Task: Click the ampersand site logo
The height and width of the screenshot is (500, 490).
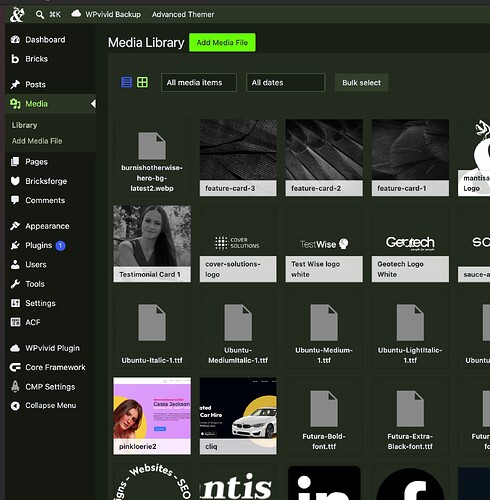Action: click(x=17, y=15)
